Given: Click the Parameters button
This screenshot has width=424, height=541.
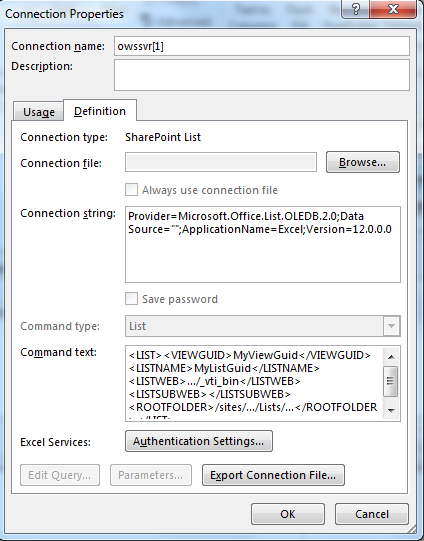Looking at the screenshot, I should pos(151,475).
